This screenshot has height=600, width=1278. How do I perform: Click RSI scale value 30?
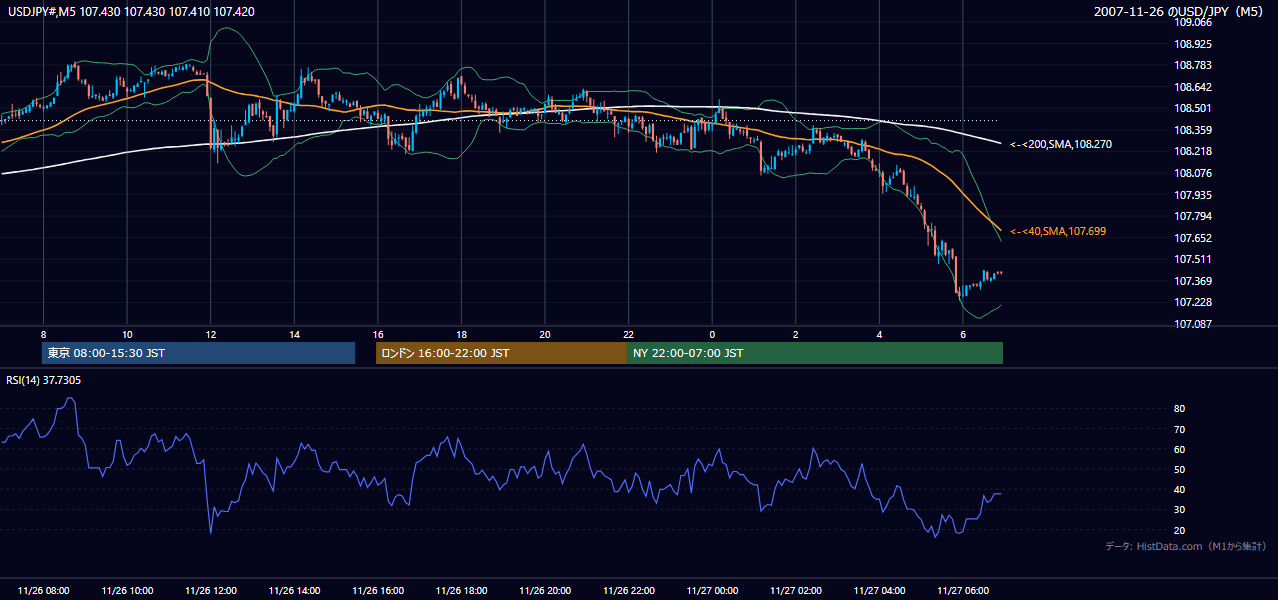1180,510
